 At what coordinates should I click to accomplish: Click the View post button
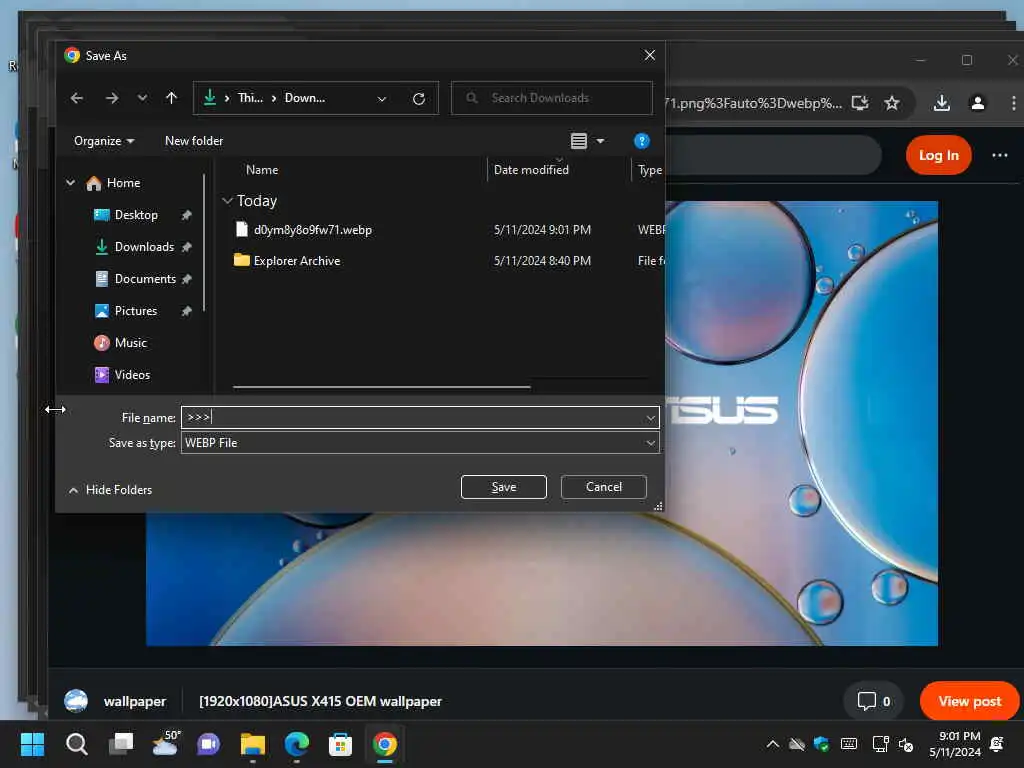(x=970, y=701)
